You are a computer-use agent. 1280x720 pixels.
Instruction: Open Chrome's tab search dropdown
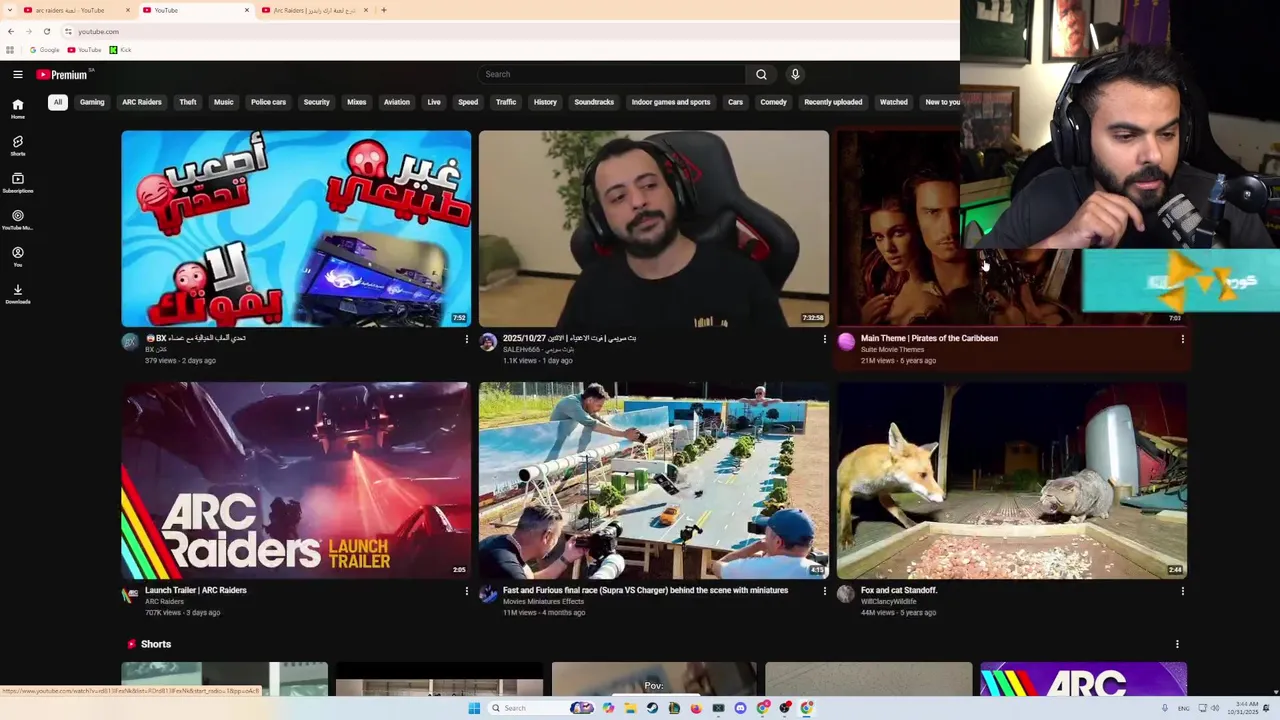[8, 10]
